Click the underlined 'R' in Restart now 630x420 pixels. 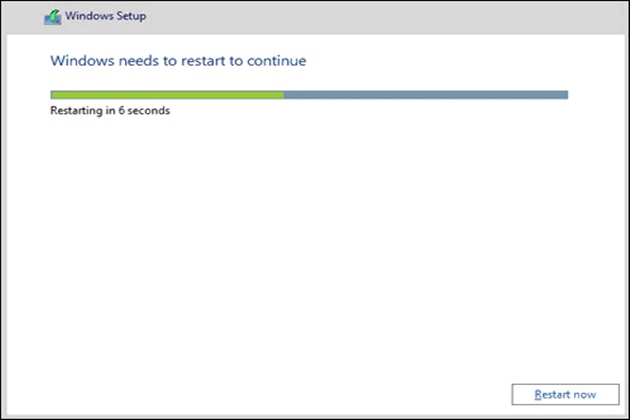[x=538, y=394]
